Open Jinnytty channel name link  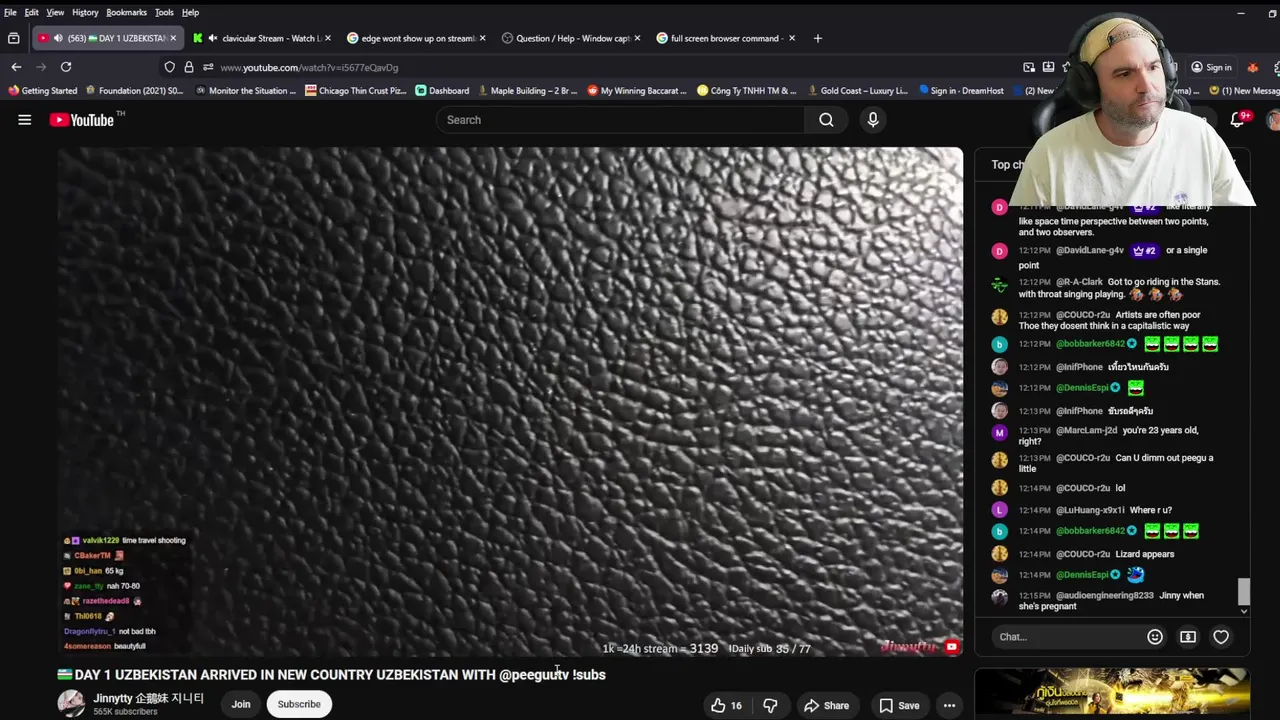point(149,698)
